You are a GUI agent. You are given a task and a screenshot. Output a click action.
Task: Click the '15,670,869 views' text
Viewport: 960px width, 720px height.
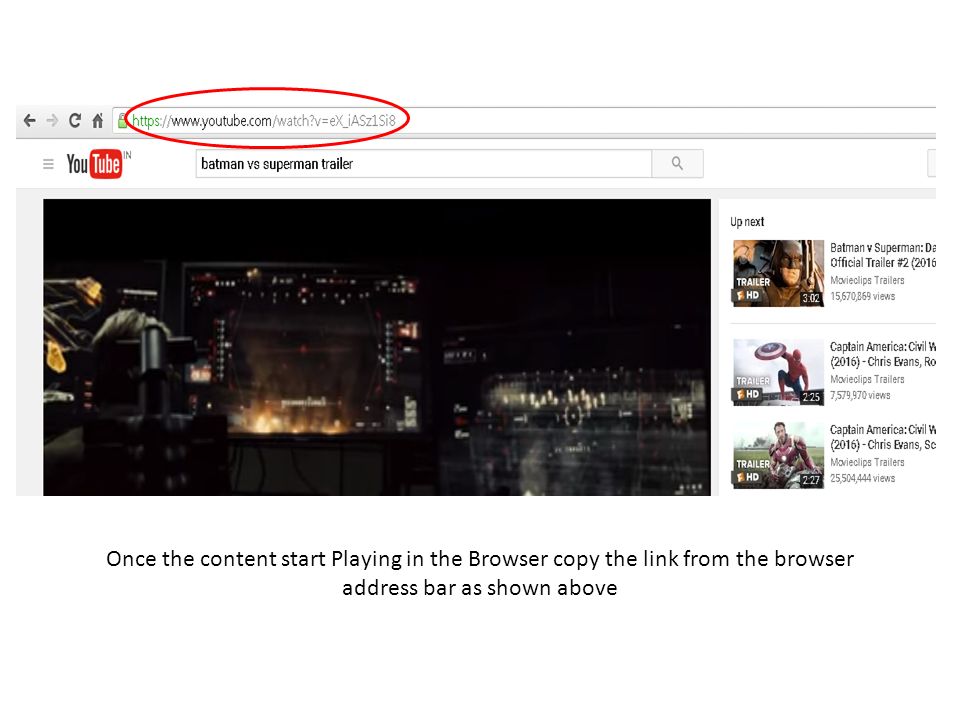point(863,296)
